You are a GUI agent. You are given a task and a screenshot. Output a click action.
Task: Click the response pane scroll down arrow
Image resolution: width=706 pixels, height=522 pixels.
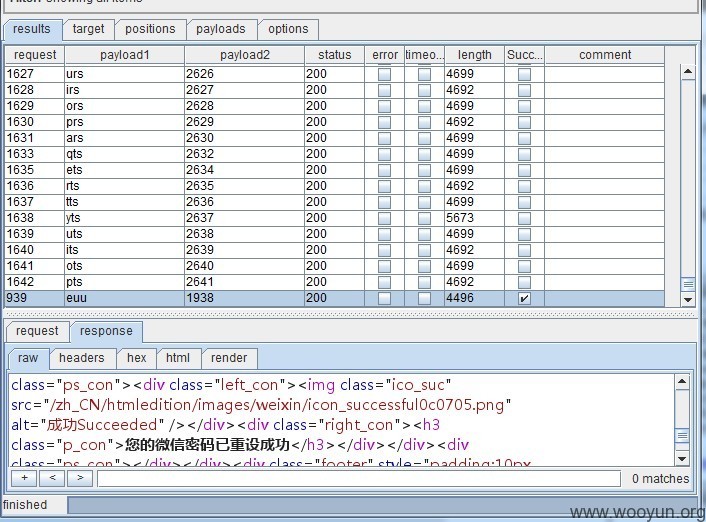click(682, 459)
